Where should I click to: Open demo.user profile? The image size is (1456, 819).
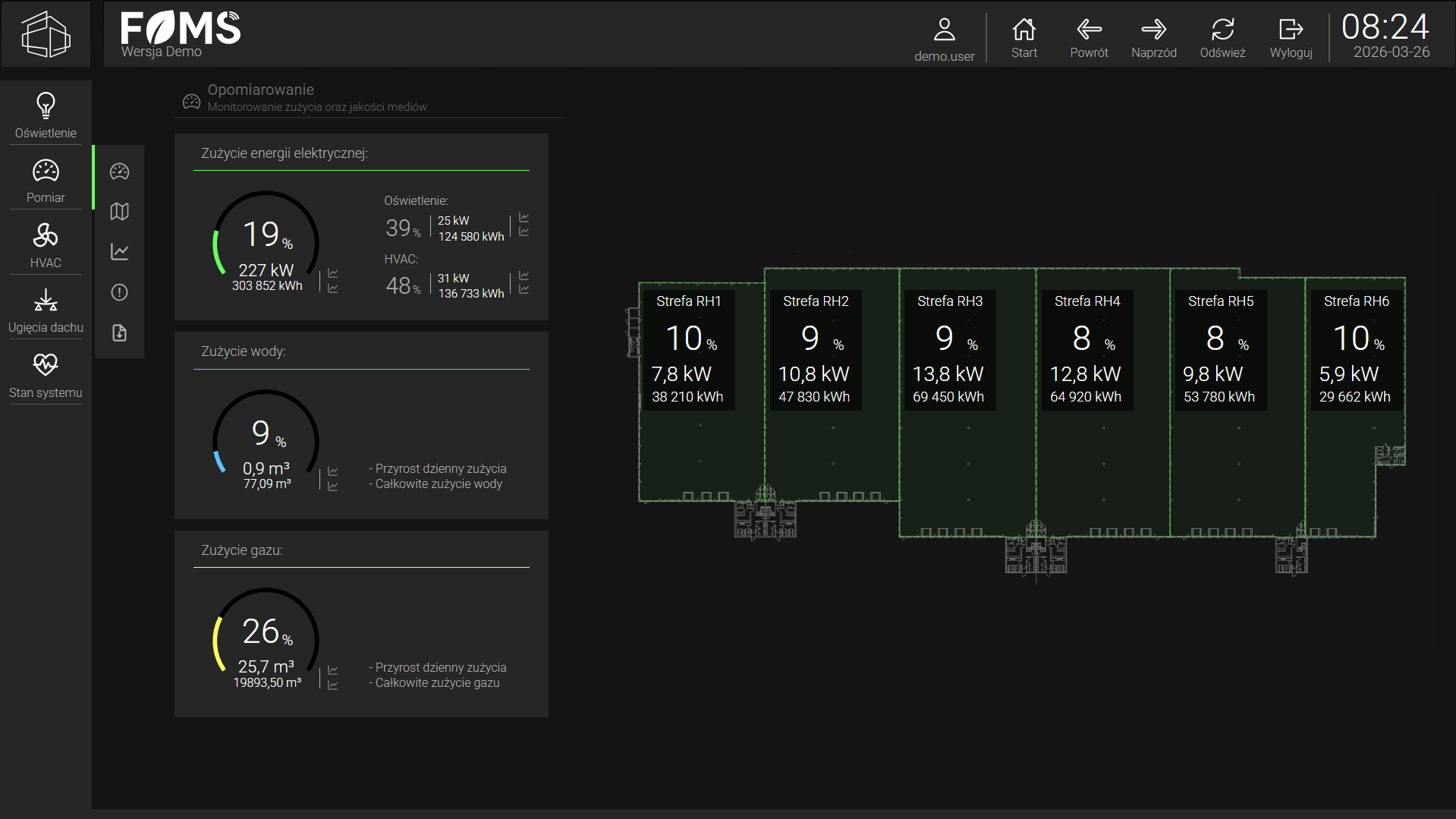click(944, 39)
